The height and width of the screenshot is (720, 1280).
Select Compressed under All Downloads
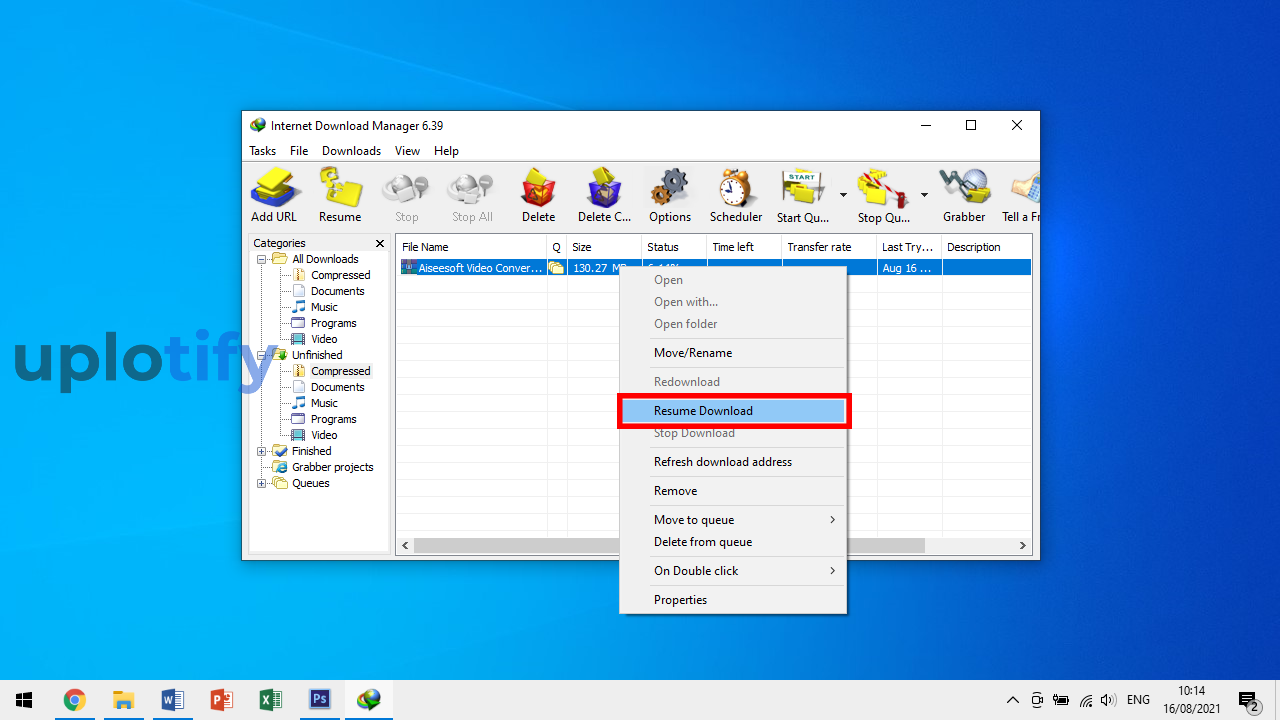click(340, 275)
